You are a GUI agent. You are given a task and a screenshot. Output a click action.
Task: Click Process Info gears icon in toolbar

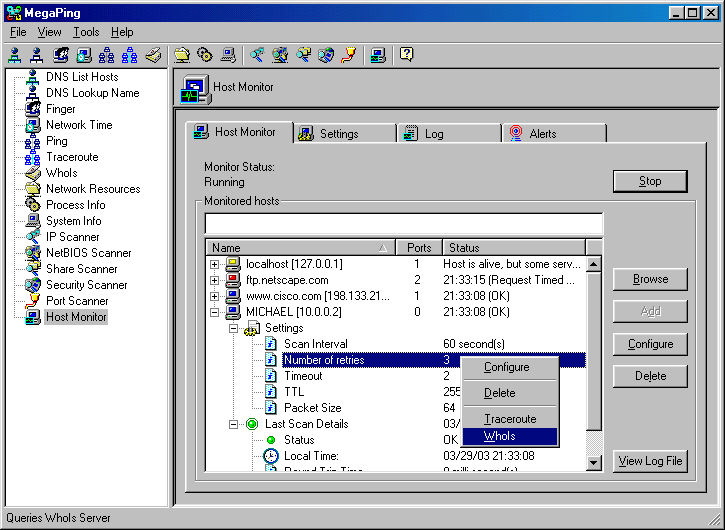[x=205, y=55]
